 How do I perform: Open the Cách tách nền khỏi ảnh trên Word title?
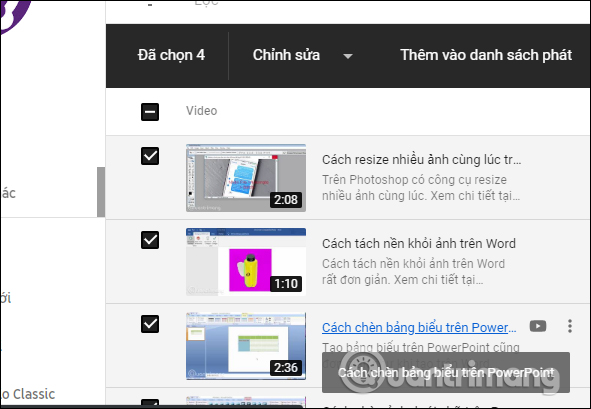[419, 244]
